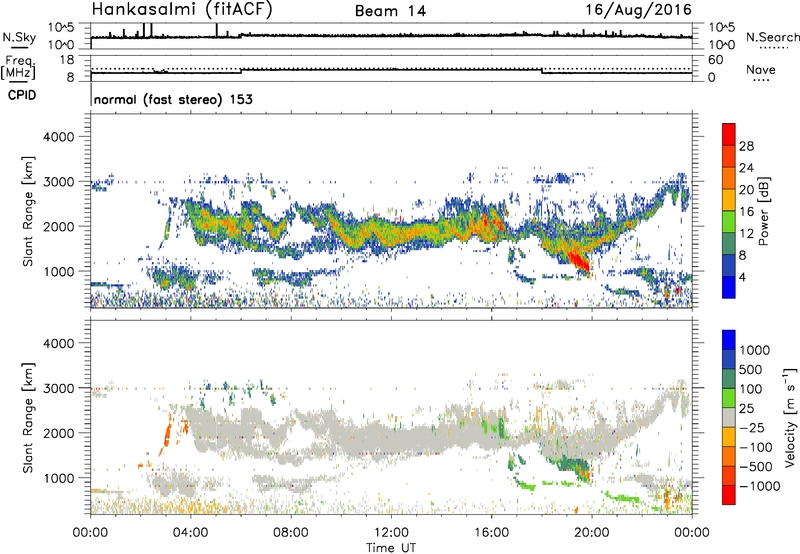Click the 'CPID' label
Screen dimensions: 800x554
(x=22, y=95)
